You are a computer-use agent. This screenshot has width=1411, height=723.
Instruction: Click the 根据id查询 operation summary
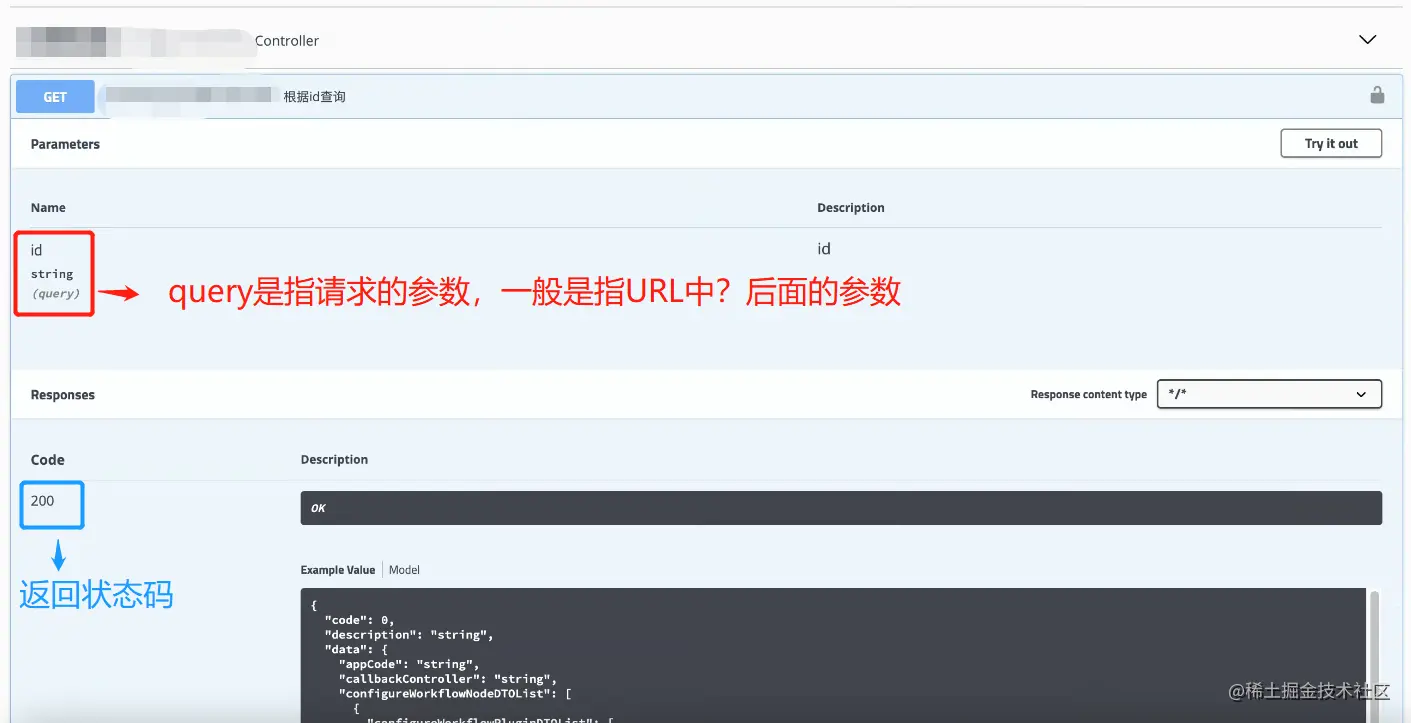click(x=314, y=97)
